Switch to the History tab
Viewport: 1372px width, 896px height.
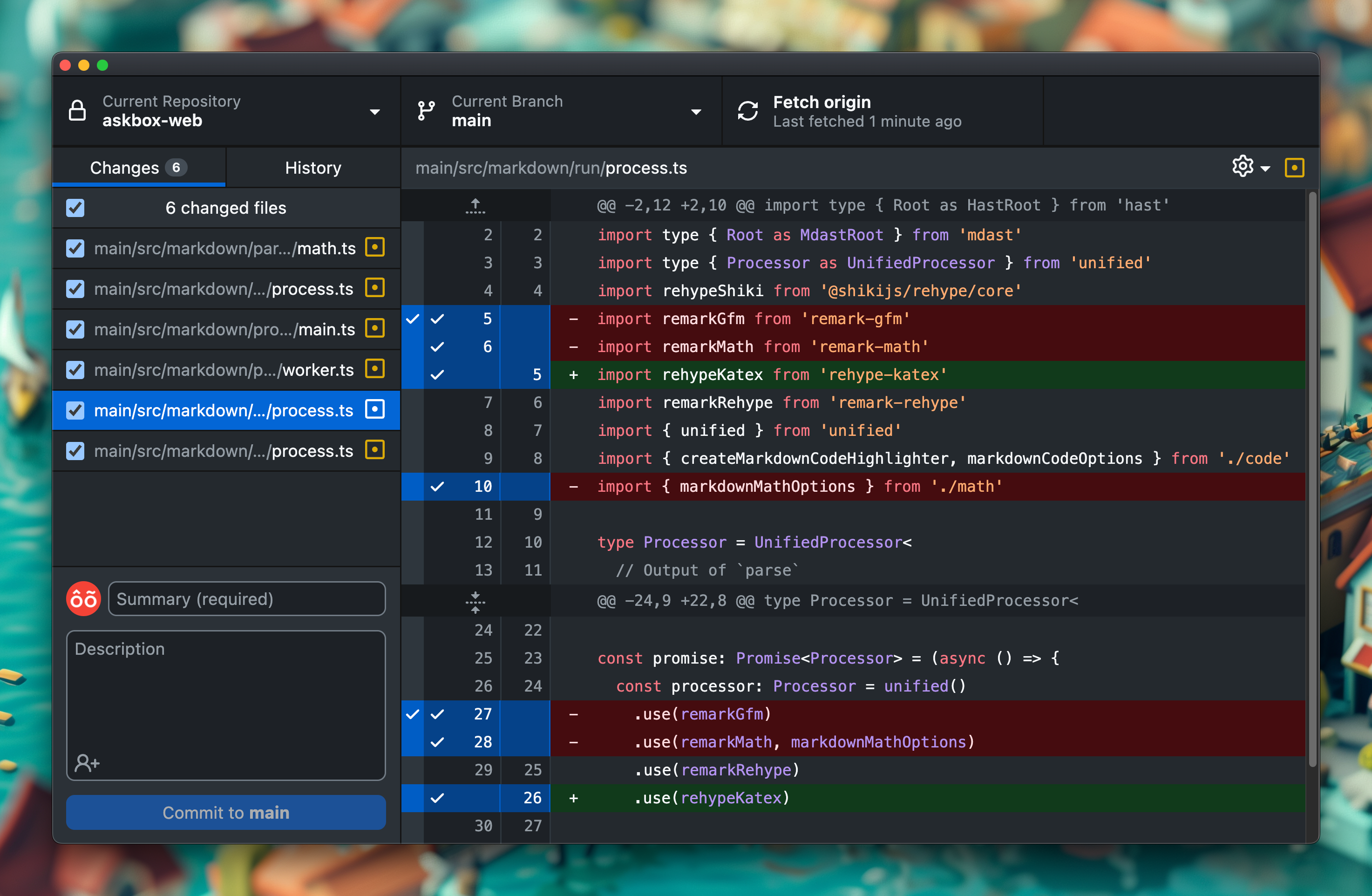click(x=313, y=167)
